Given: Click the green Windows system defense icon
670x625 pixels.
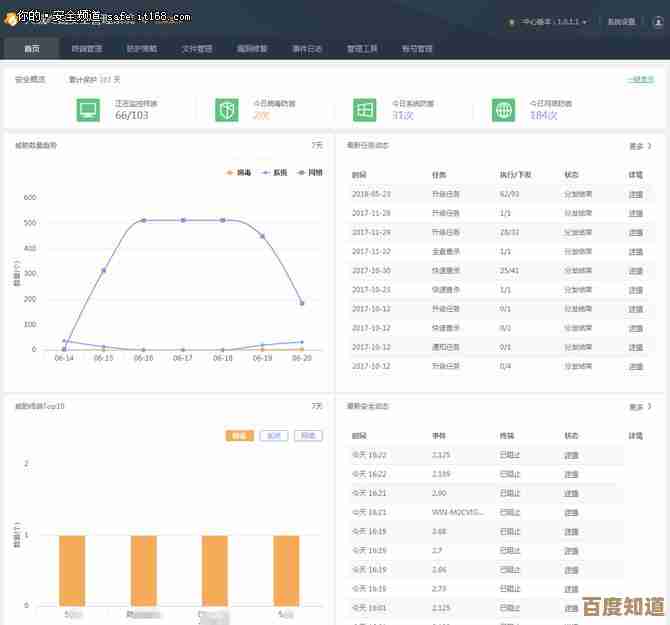Looking at the screenshot, I should click(365, 110).
